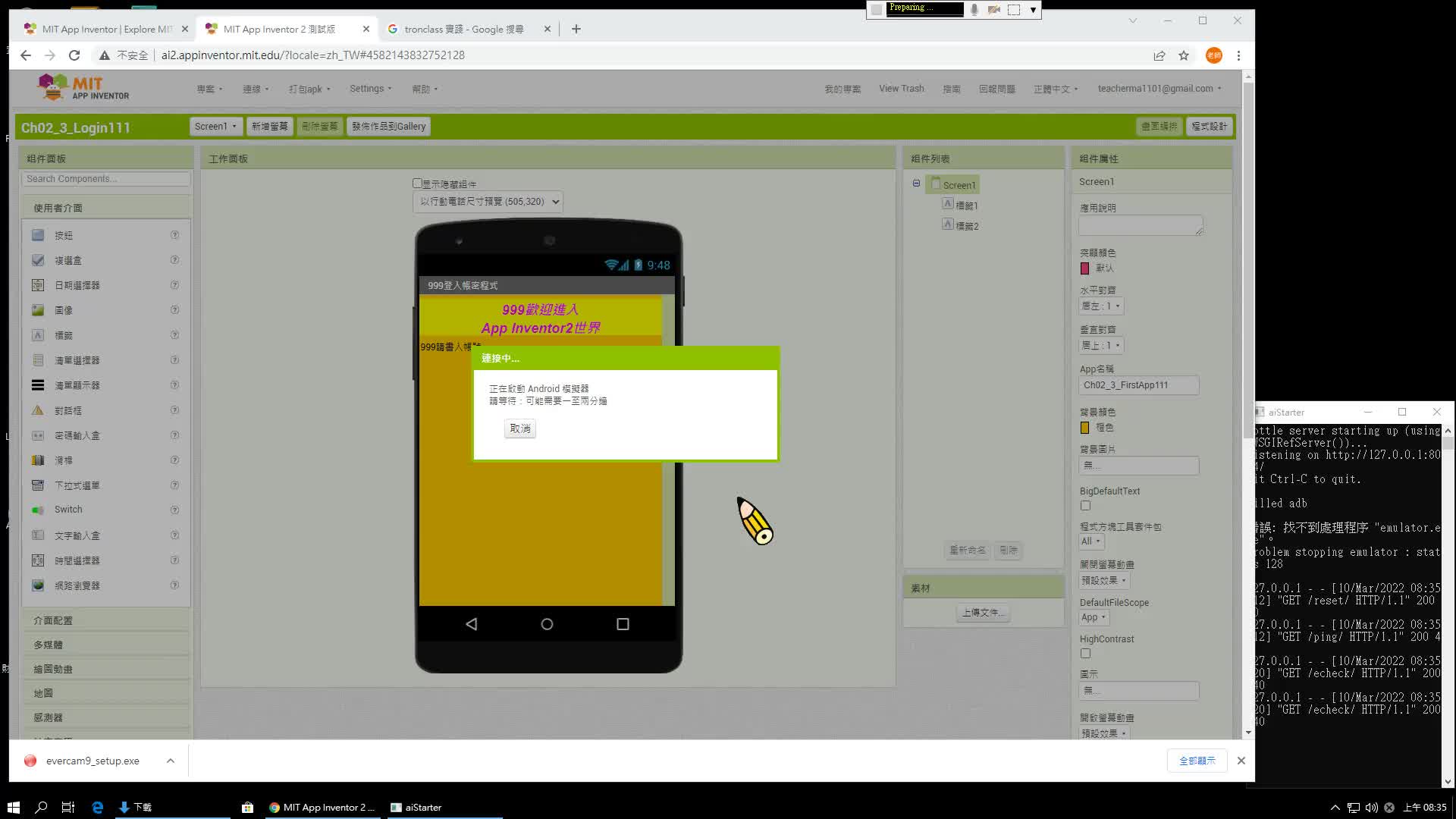Change the 背景顏色 orange color swatch
The height and width of the screenshot is (819, 1456).
(1084, 428)
